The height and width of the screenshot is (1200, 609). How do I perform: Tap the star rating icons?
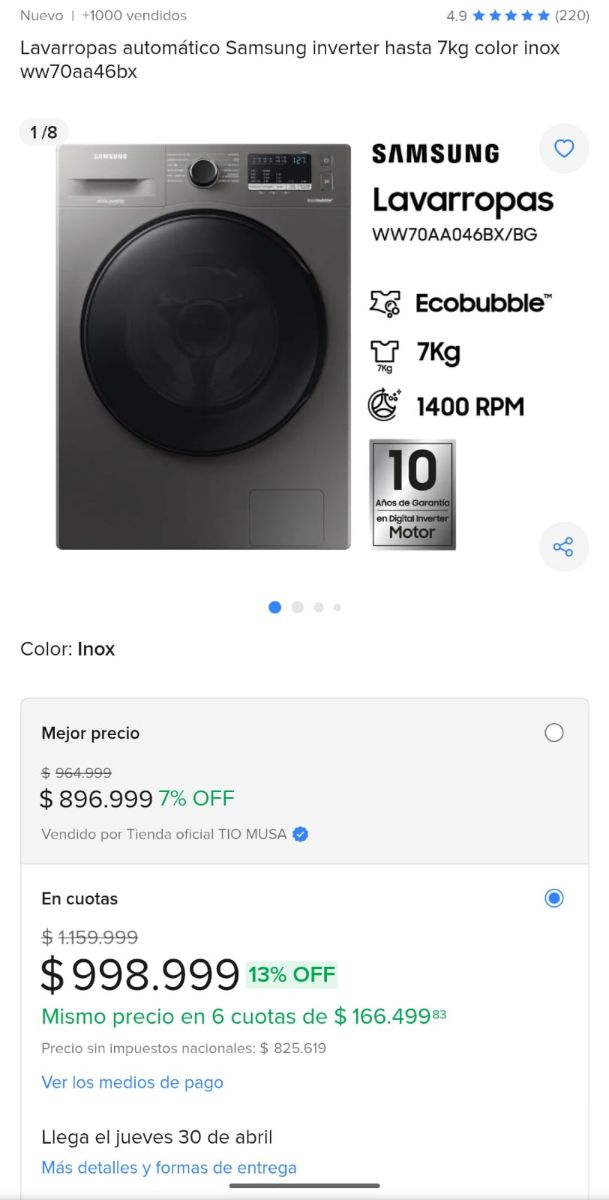click(511, 16)
